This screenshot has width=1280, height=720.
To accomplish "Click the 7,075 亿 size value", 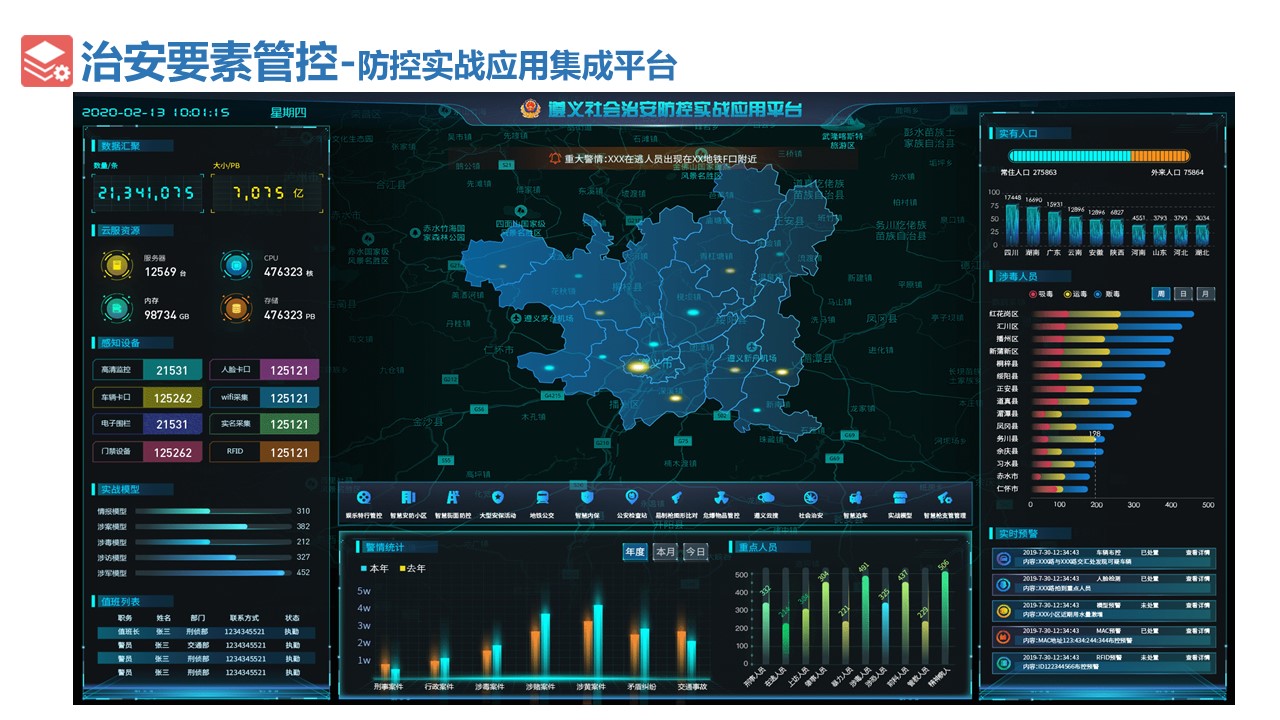I will click(266, 193).
